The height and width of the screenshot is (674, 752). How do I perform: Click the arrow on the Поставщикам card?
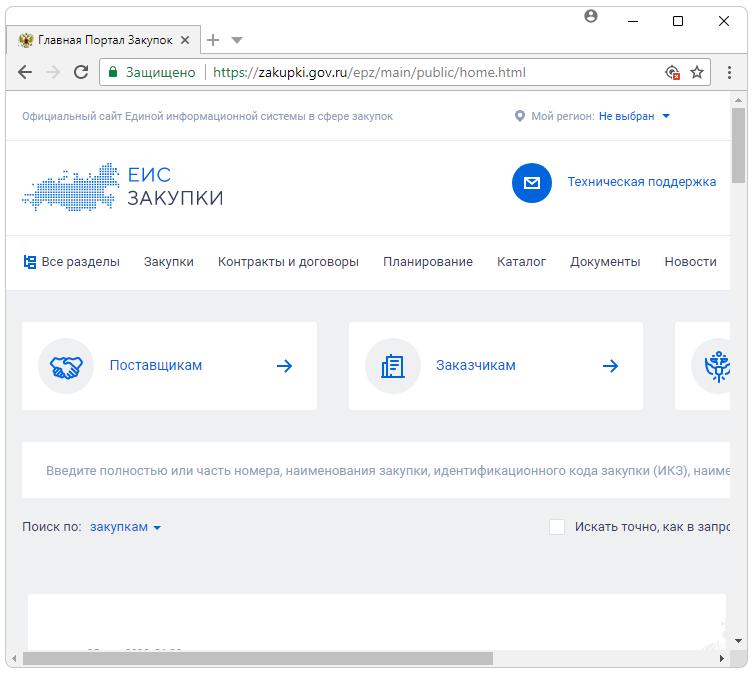284,366
